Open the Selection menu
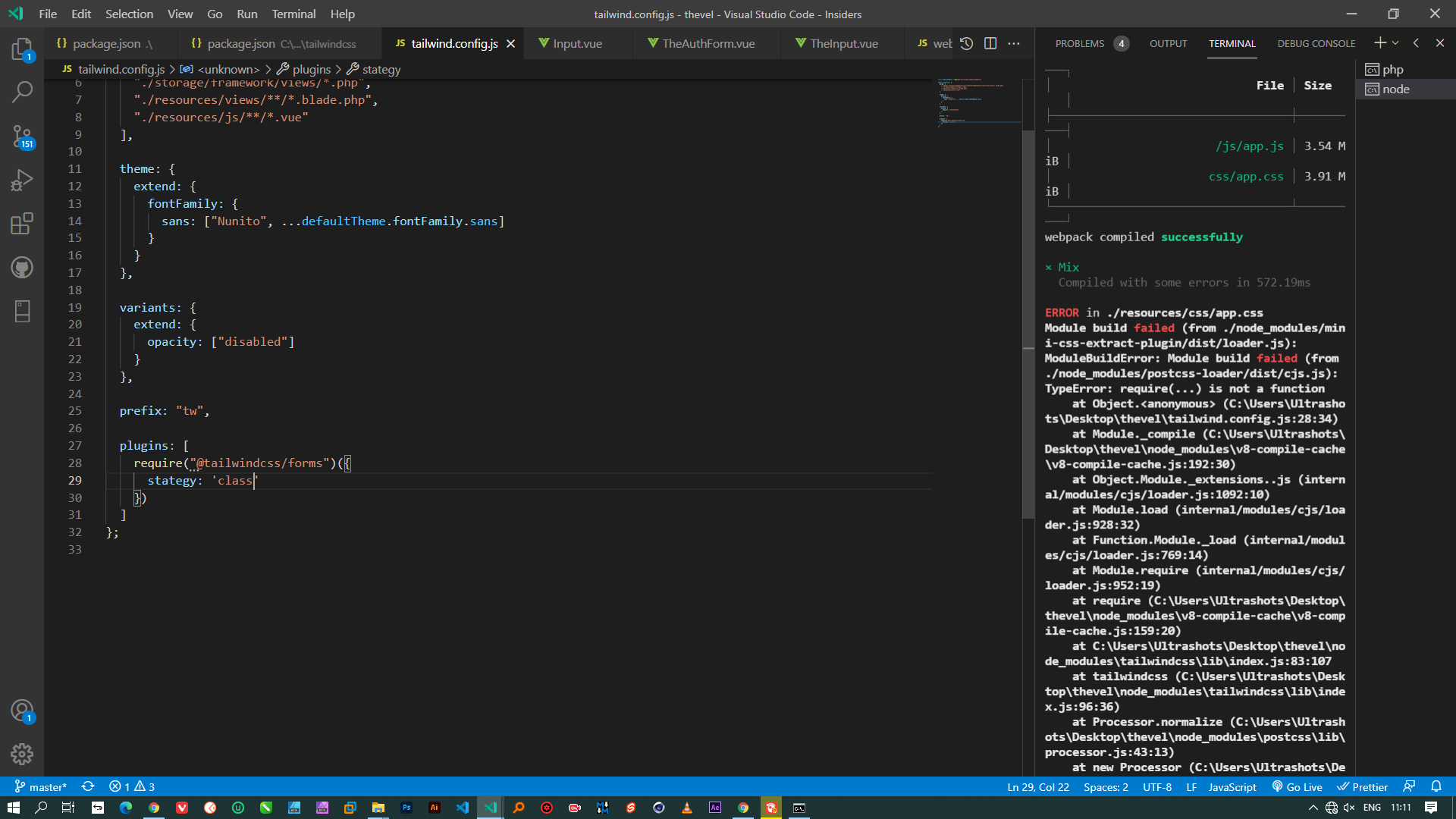Viewport: 1456px width, 819px height. point(129,14)
